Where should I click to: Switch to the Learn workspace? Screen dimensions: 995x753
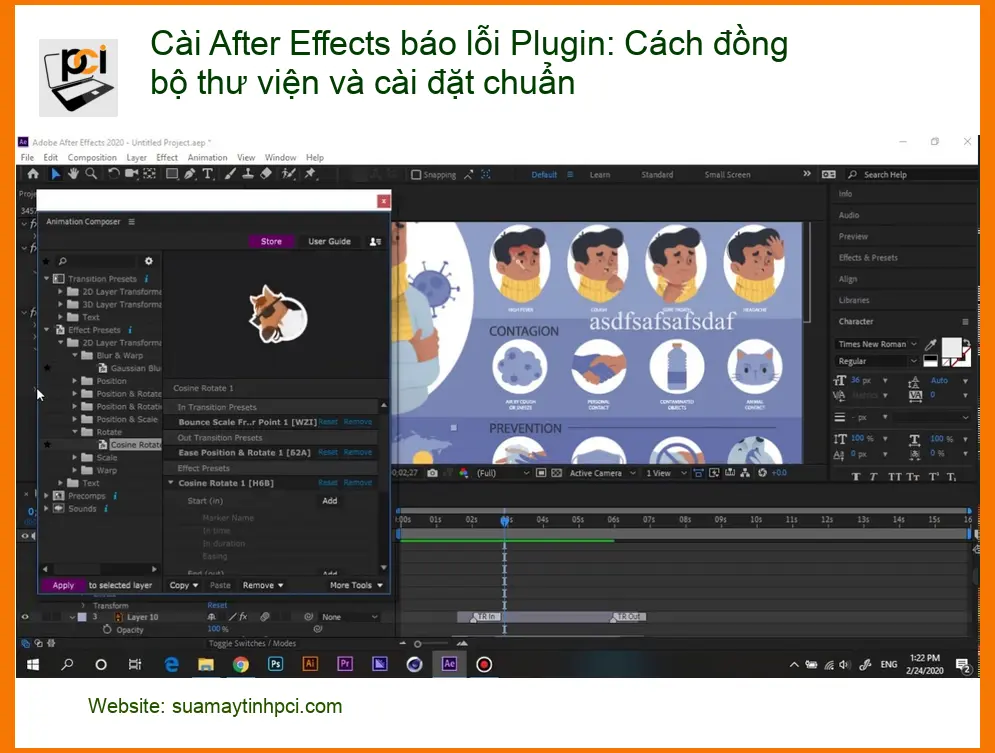tap(600, 174)
